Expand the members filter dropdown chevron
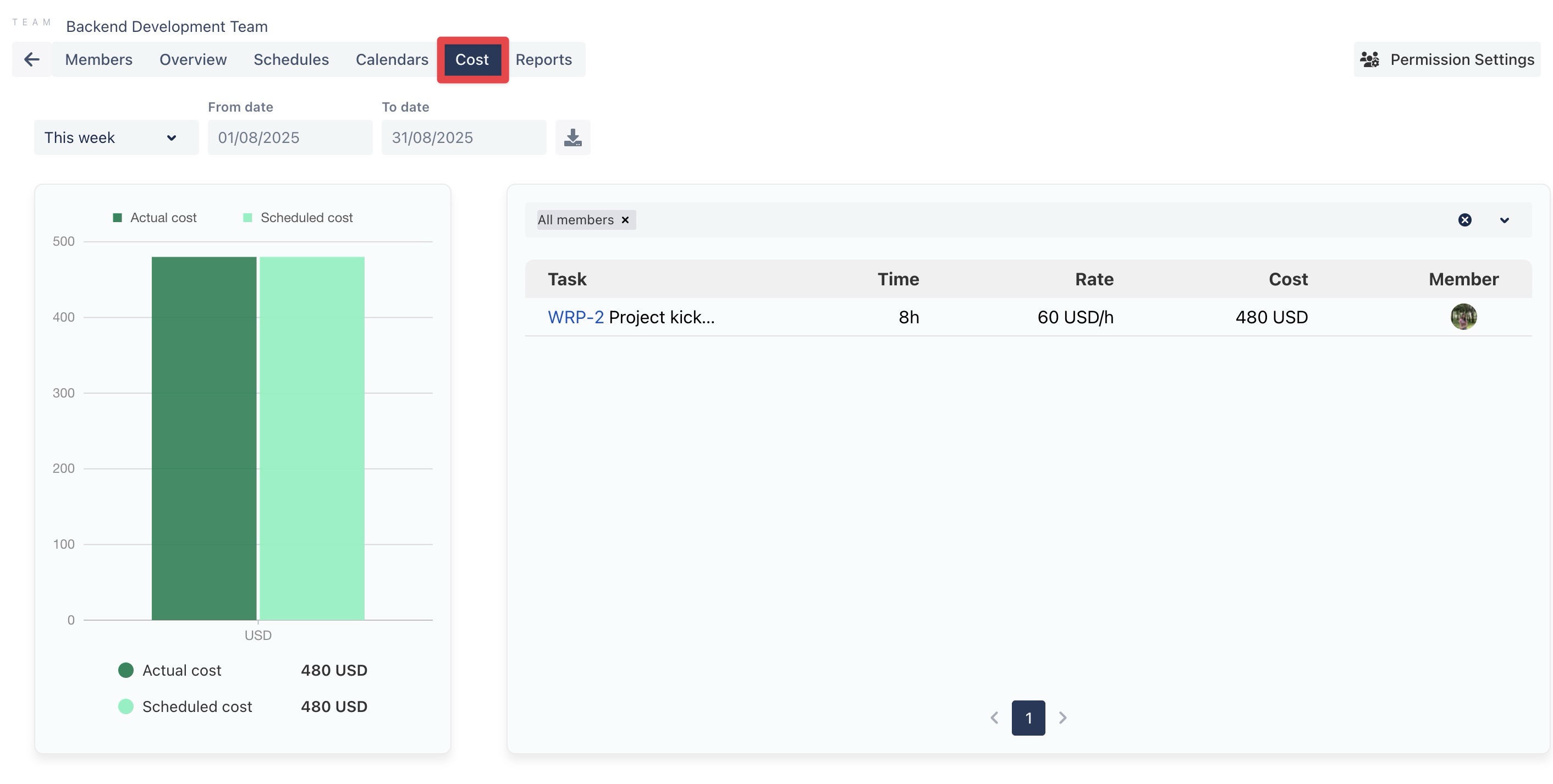1553x784 pixels. 1504,220
